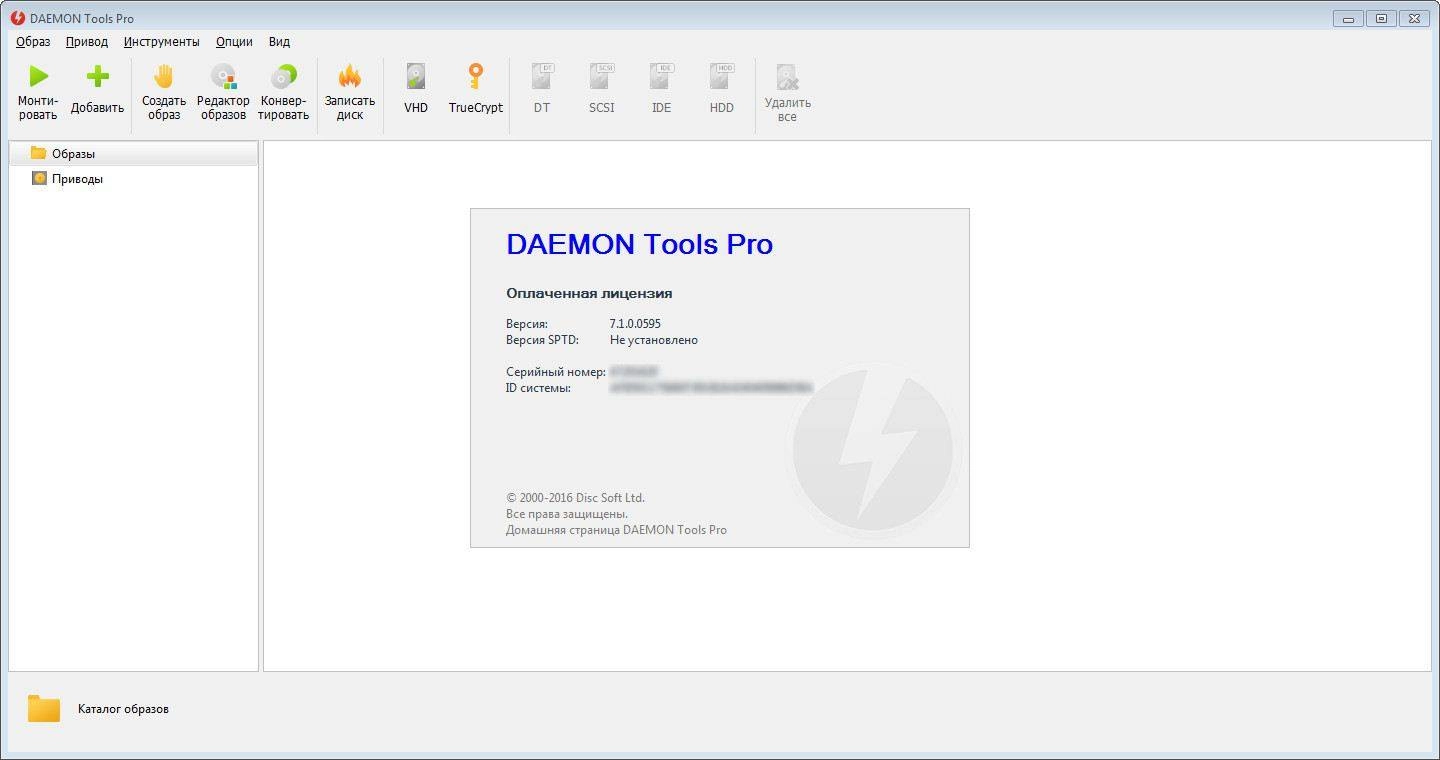Click the Каталог образов folder icon

(x=44, y=709)
